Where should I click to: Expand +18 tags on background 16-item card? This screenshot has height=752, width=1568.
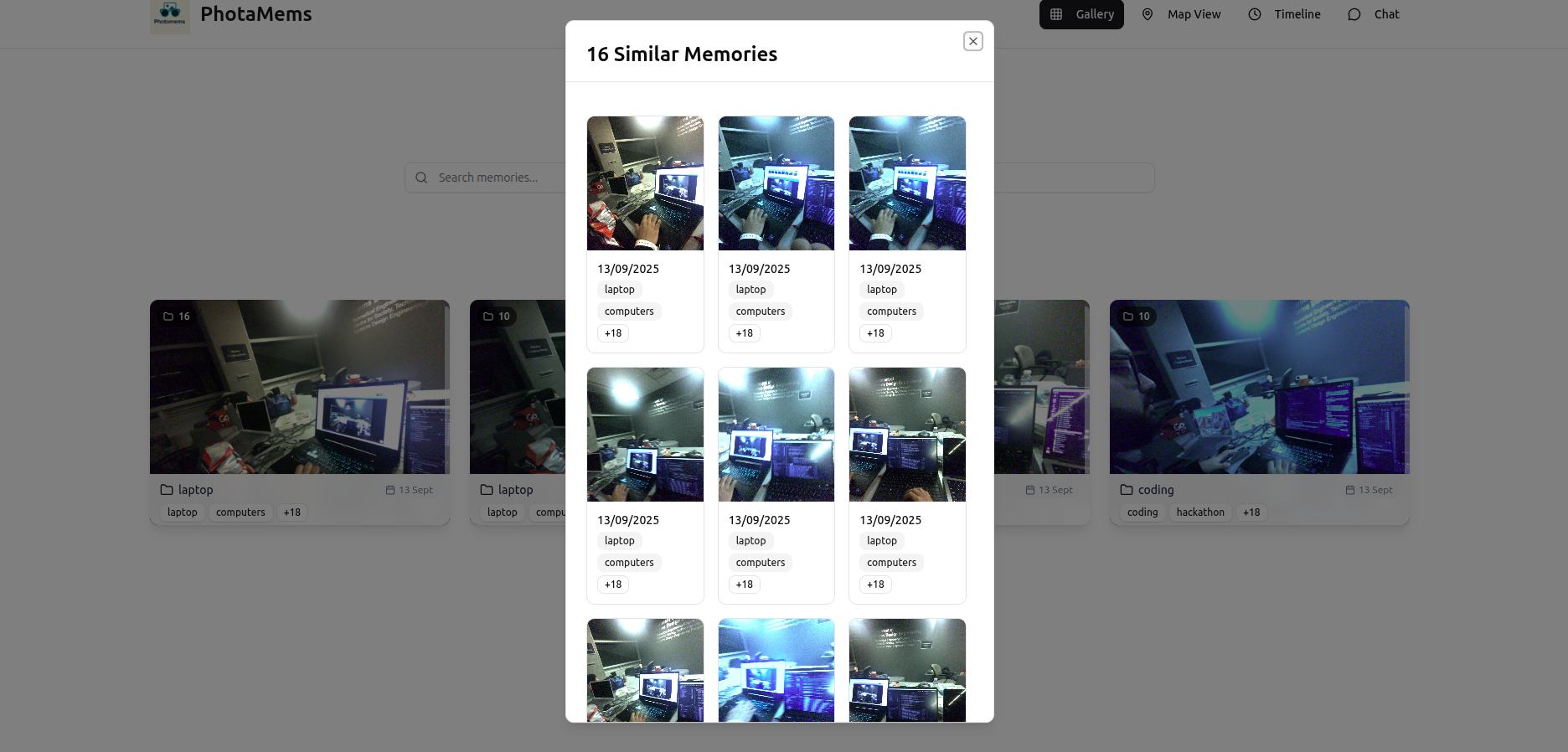(291, 512)
